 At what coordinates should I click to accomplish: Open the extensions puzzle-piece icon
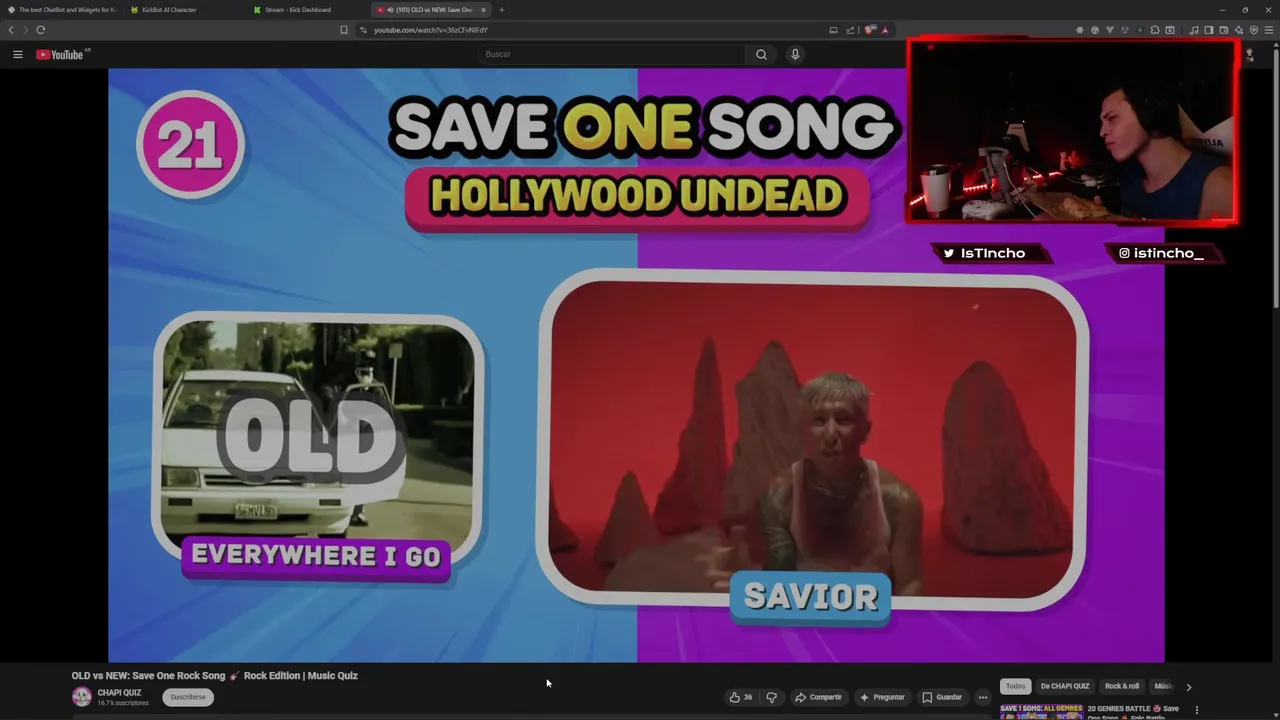coord(1155,30)
